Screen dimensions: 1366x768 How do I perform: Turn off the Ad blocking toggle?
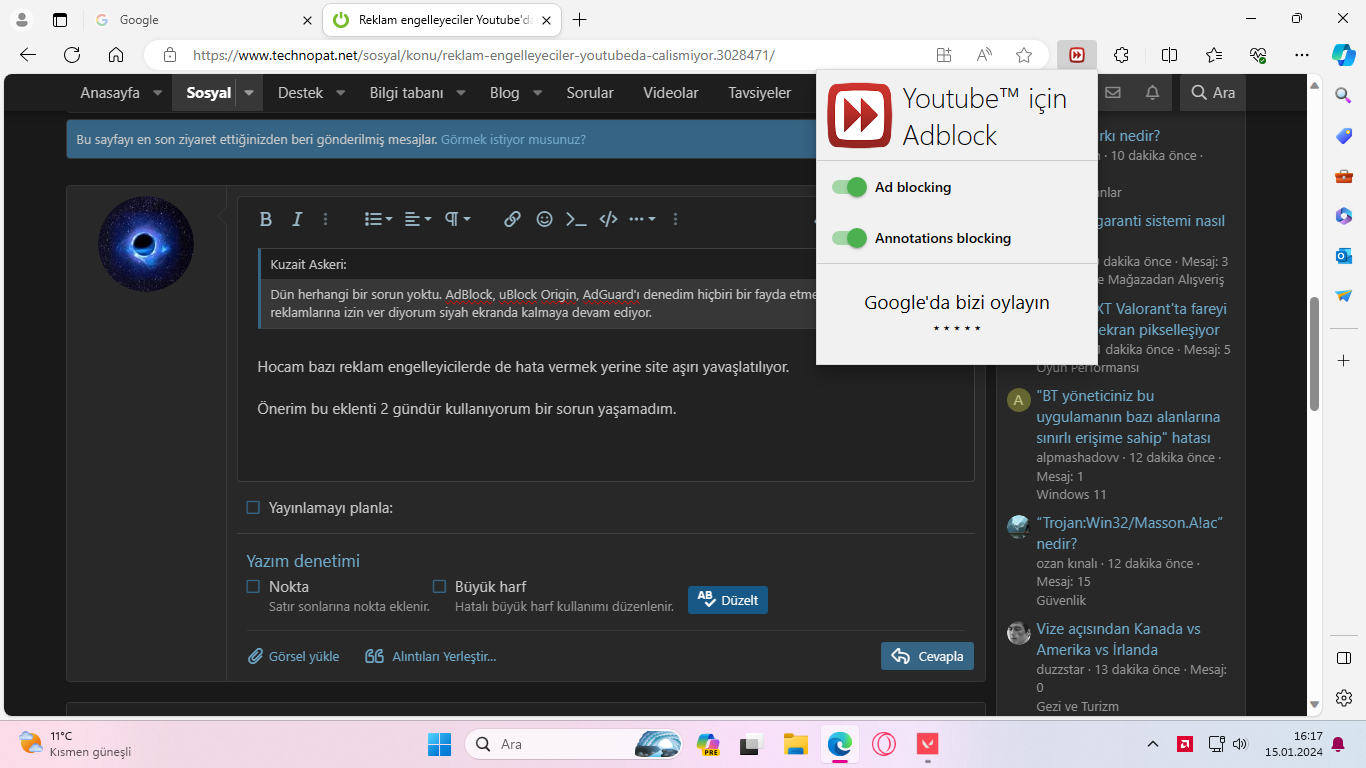tap(849, 187)
